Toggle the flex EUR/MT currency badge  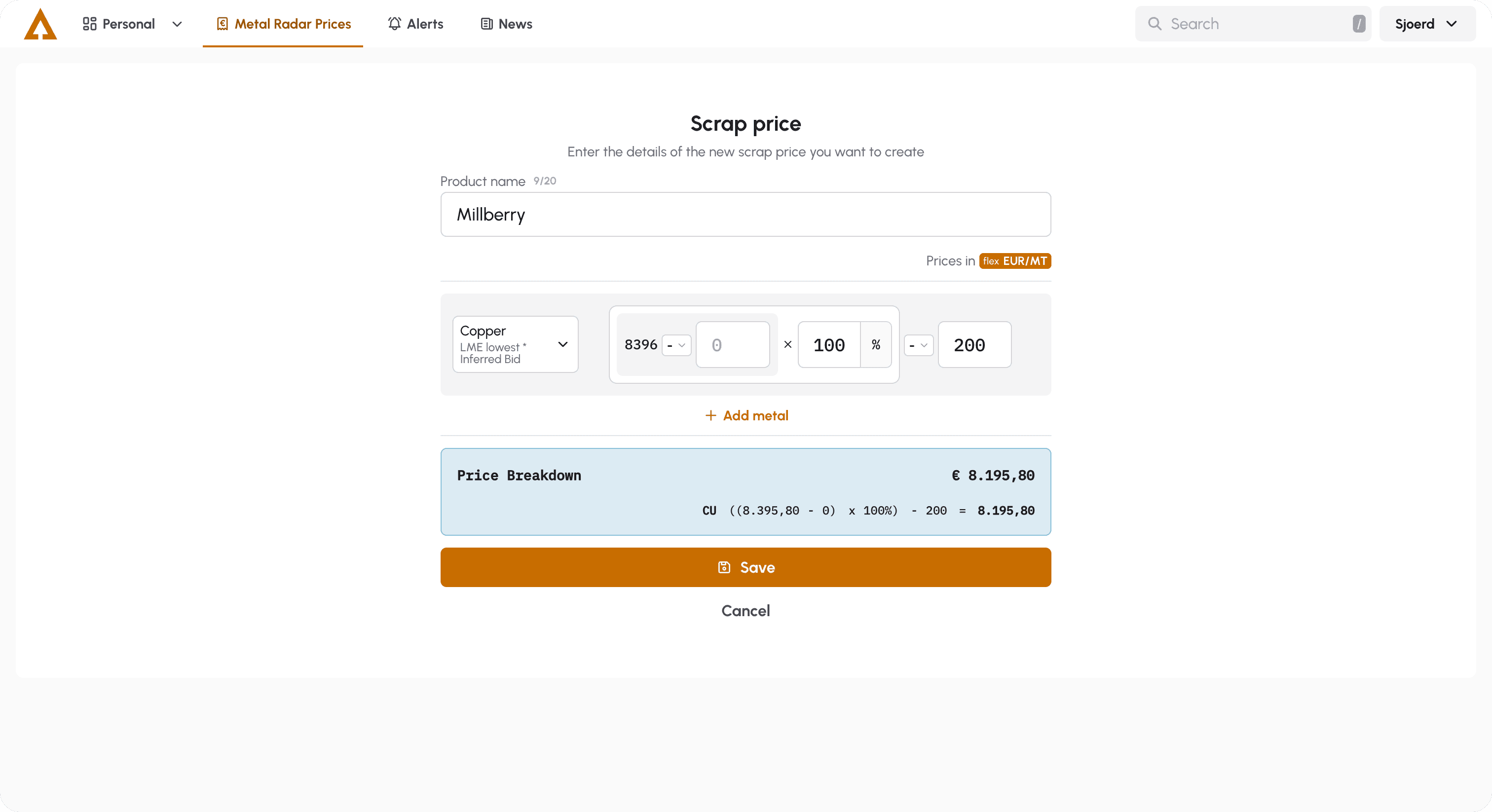click(1015, 261)
